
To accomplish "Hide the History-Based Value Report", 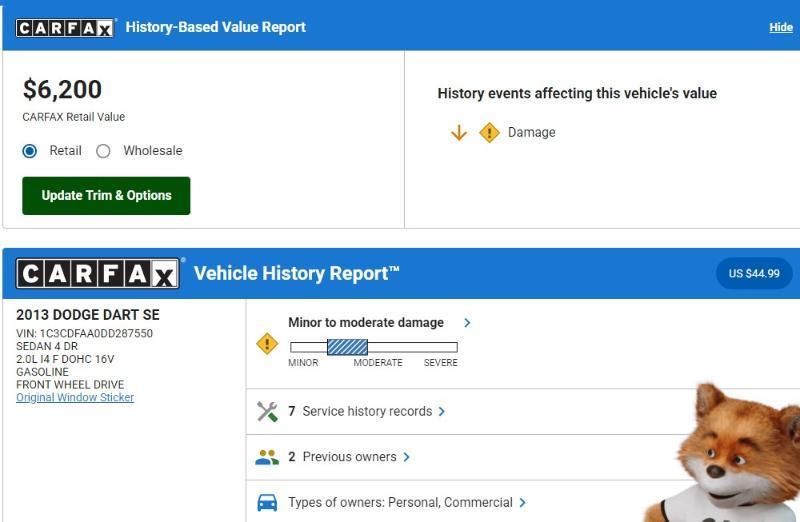I will 781,28.
